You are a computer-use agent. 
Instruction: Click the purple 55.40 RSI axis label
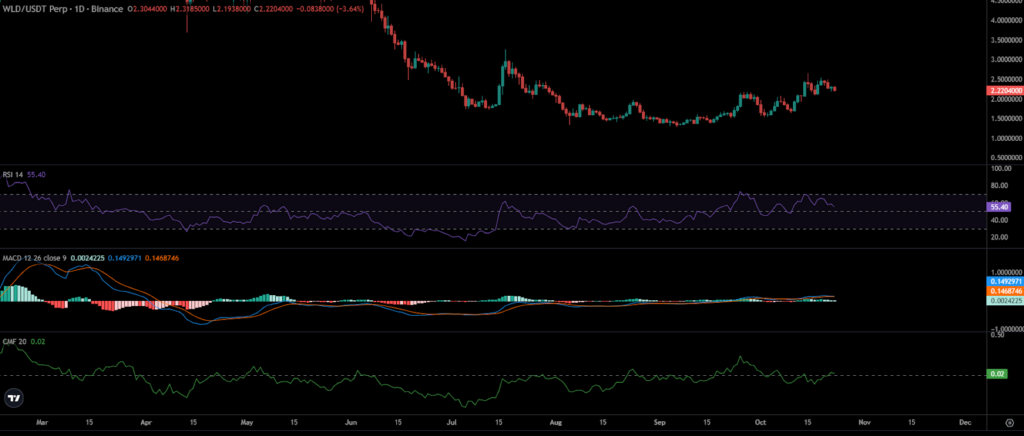1000,207
